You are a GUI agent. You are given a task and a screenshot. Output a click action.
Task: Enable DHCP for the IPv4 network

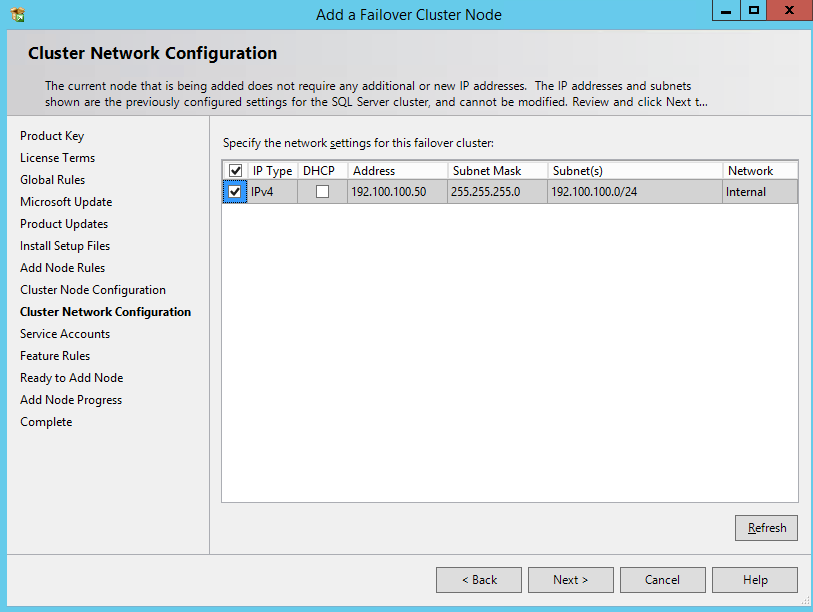click(x=322, y=192)
